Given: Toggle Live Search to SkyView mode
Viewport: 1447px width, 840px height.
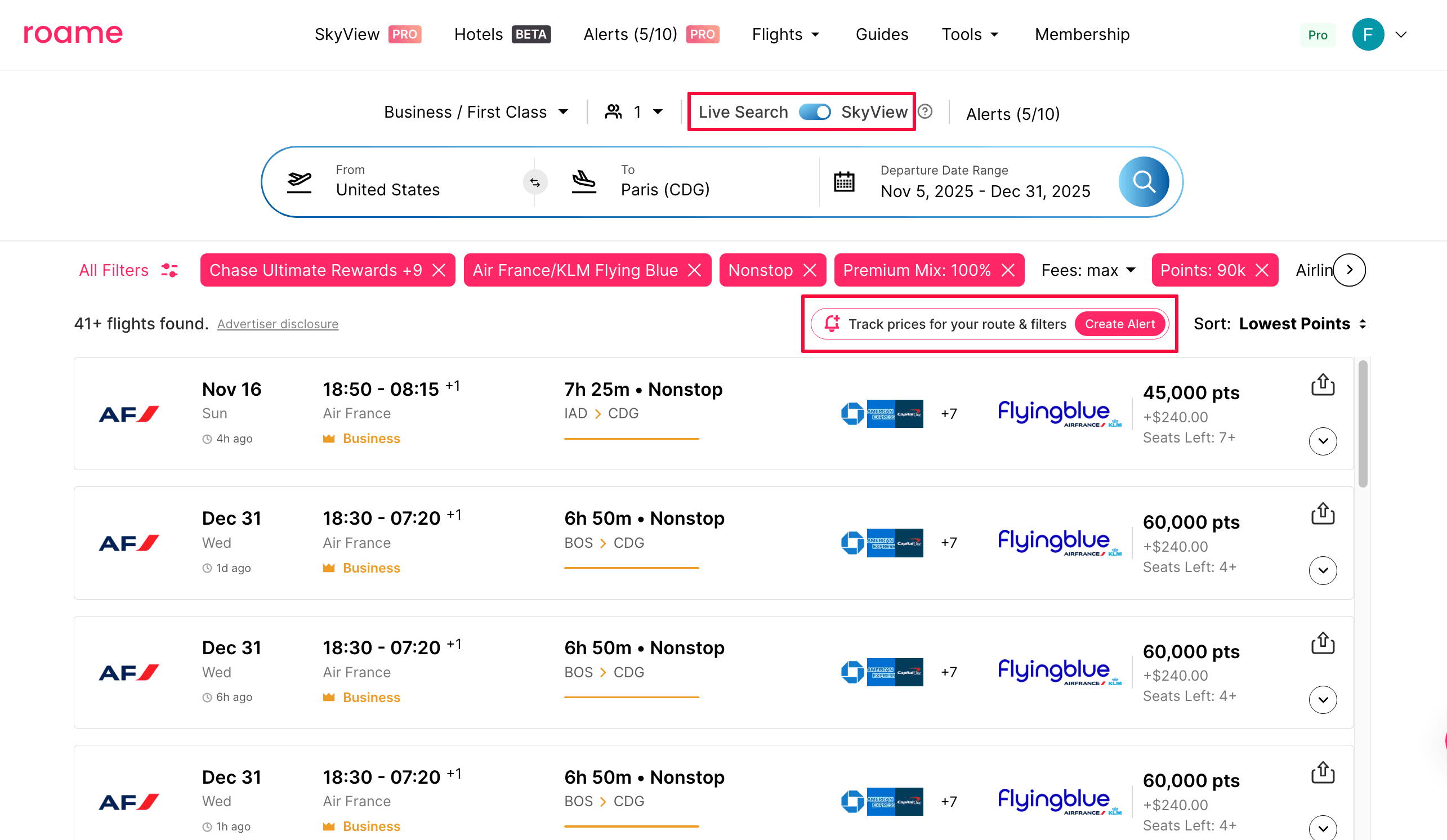Looking at the screenshot, I should point(815,112).
